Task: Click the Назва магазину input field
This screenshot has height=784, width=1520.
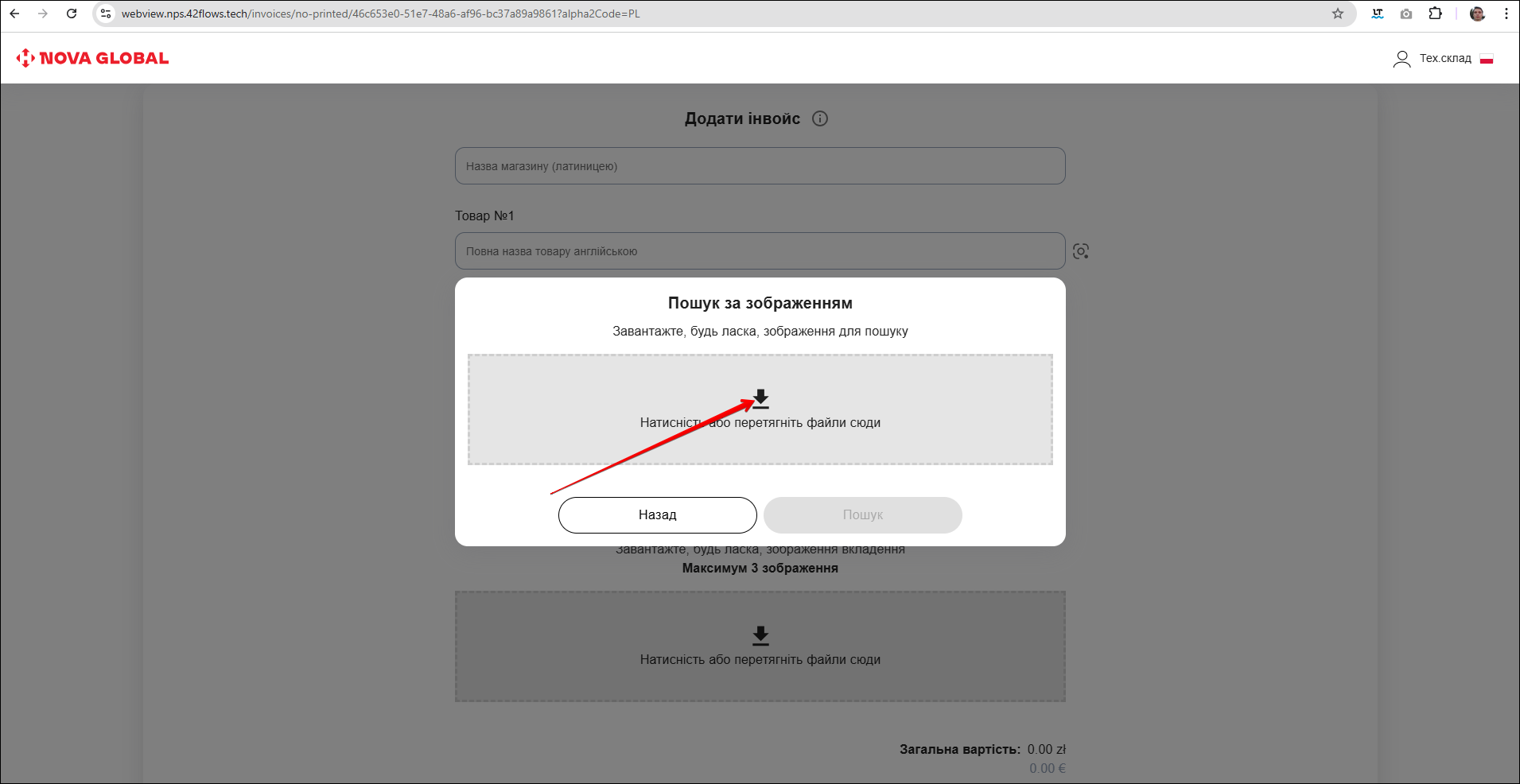Action: click(760, 166)
